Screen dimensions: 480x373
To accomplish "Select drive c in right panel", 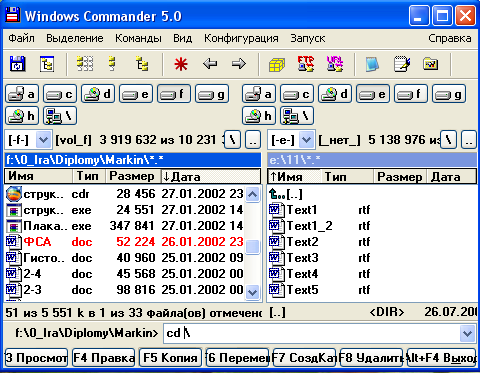I will pyautogui.click(x=297, y=94).
